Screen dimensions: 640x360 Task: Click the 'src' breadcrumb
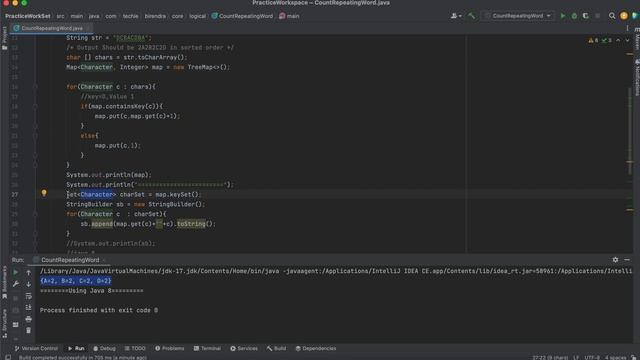pyautogui.click(x=60, y=16)
